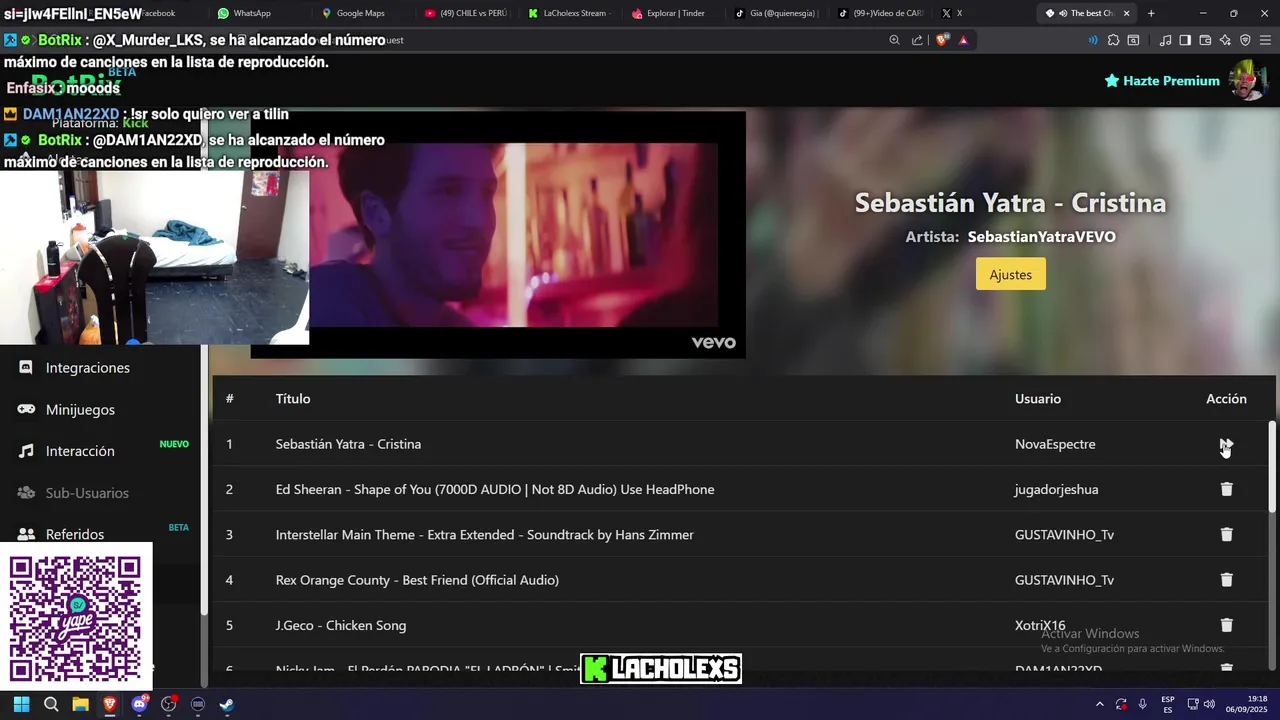The width and height of the screenshot is (1280, 720).
Task: Click the share page icon in address bar
Action: pyautogui.click(x=917, y=40)
